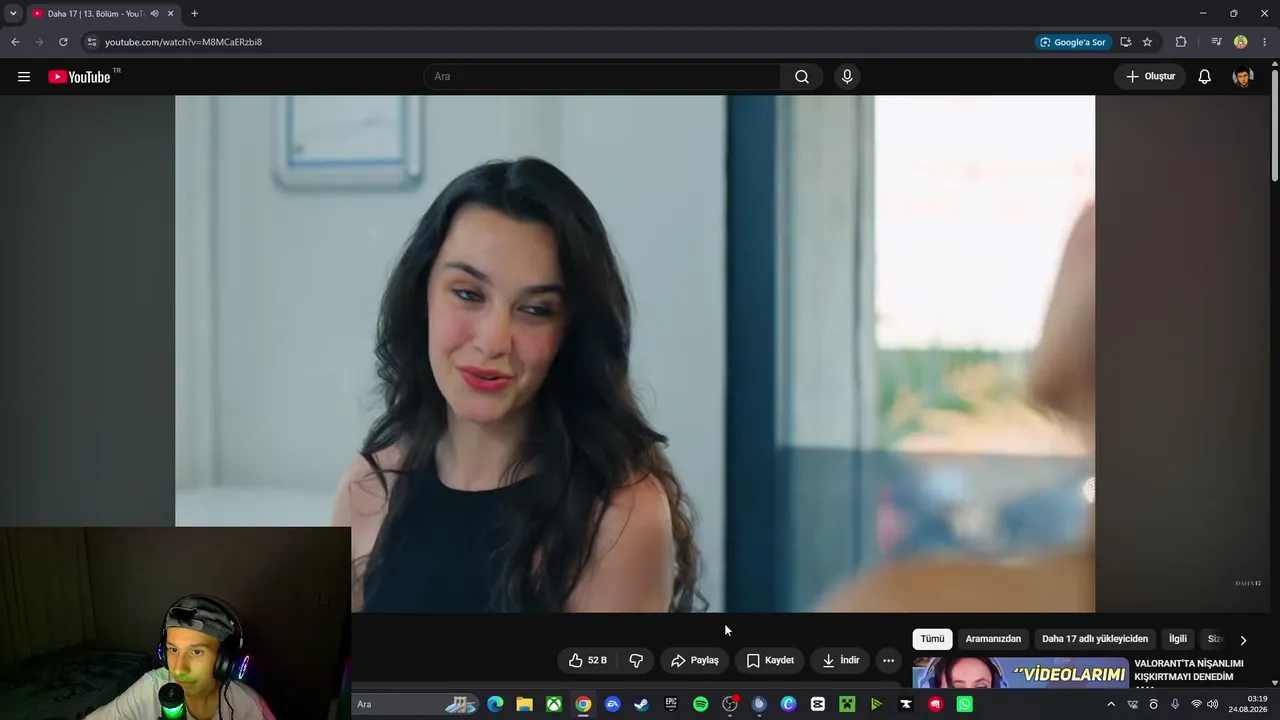Open the YouTube guide hamburger menu
This screenshot has height=720, width=1280.
coord(24,77)
